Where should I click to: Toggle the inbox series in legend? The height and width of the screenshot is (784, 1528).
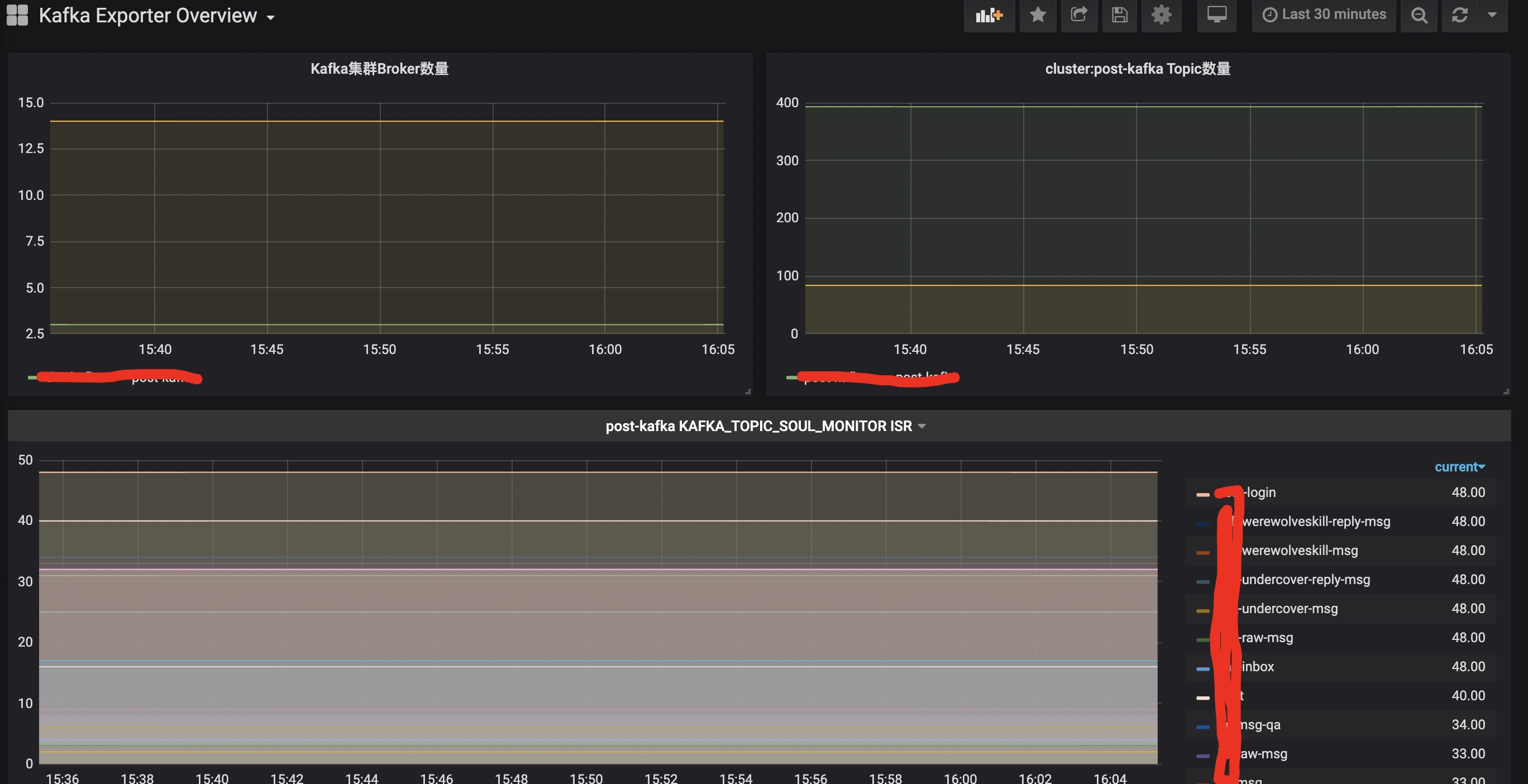coord(1258,667)
